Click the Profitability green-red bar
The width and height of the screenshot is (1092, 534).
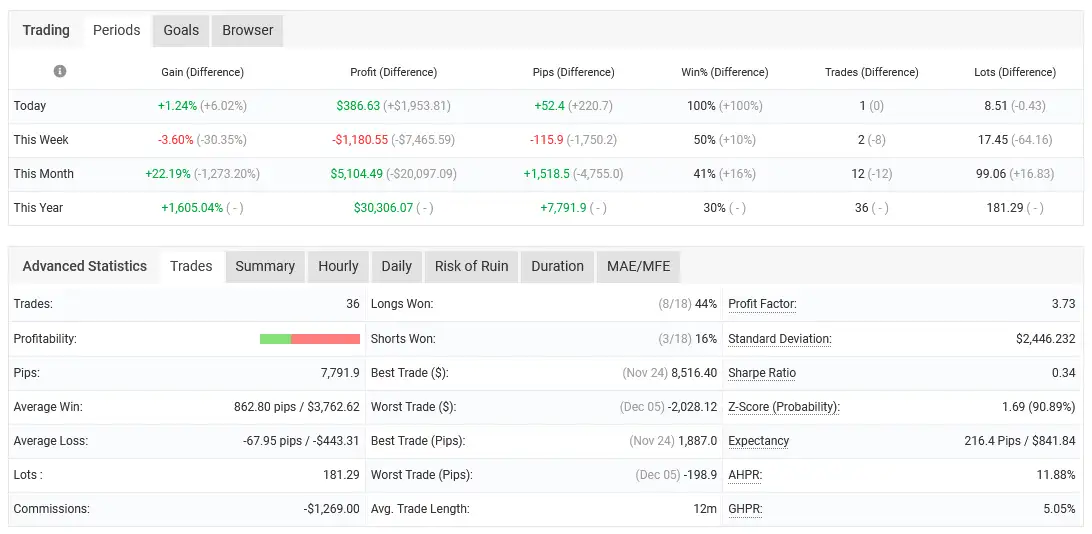[309, 339]
